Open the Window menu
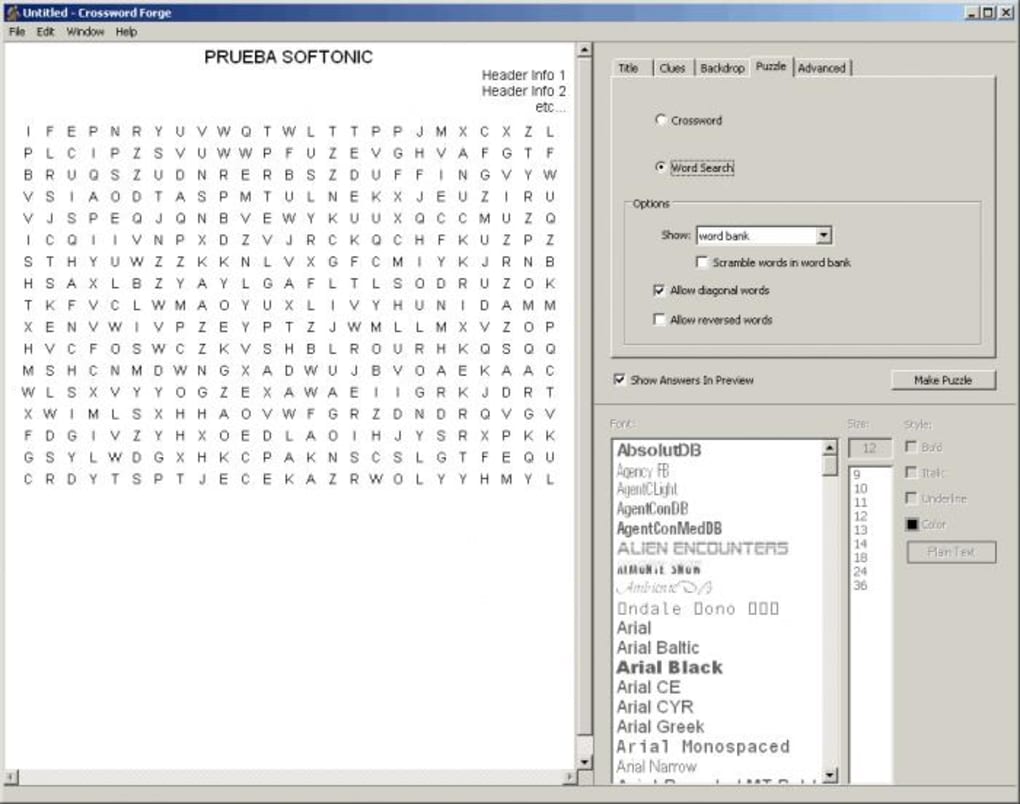 pos(85,32)
